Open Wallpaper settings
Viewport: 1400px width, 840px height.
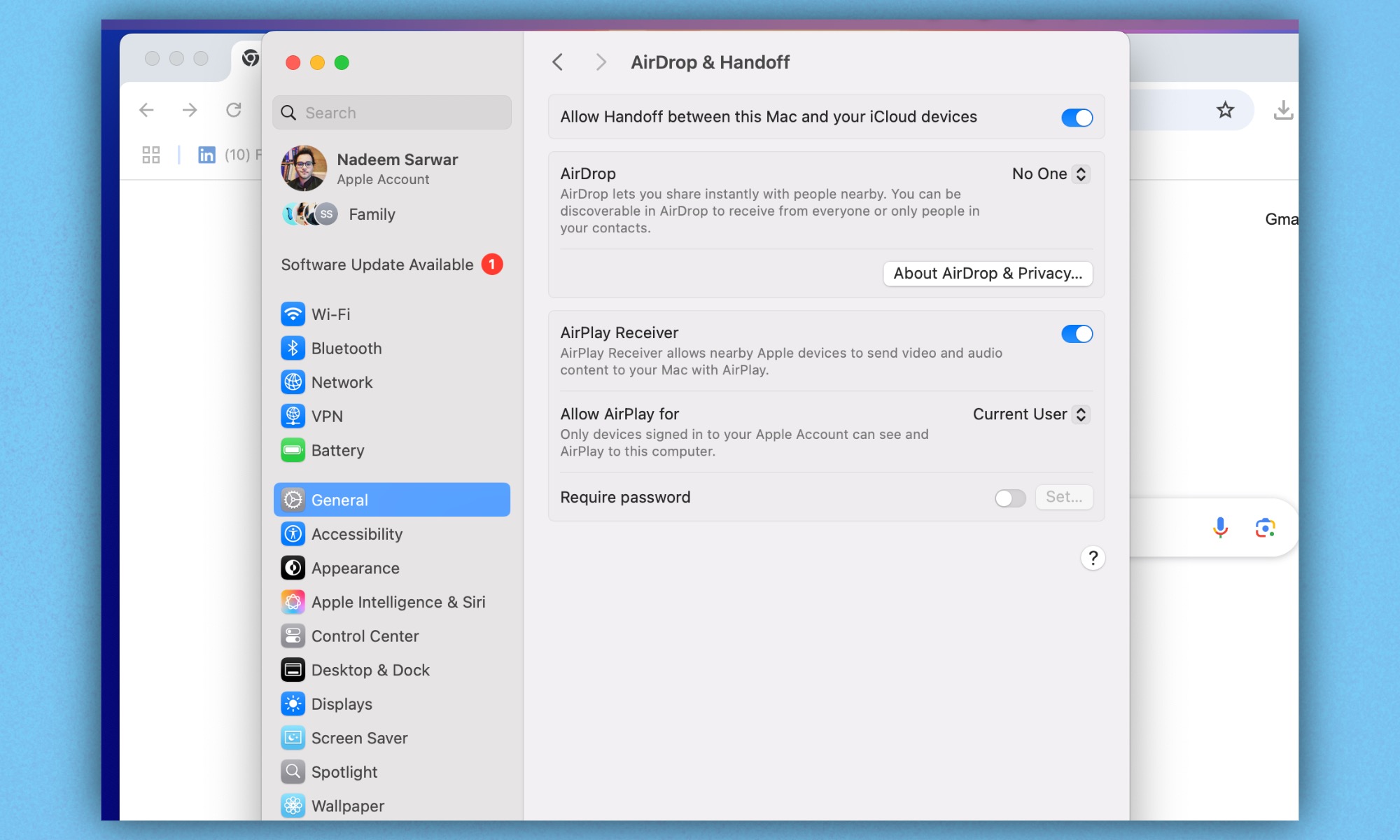click(x=348, y=806)
